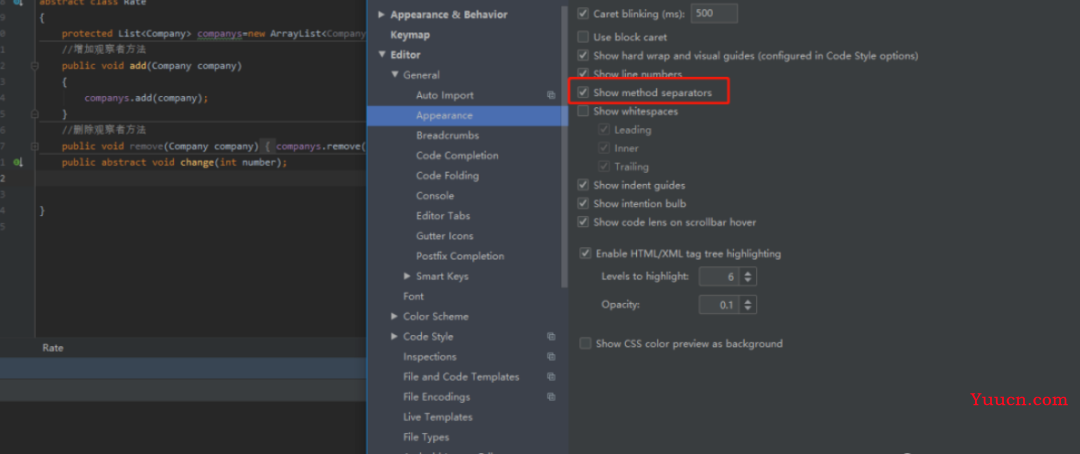Open Editor Tabs settings
The image size is (1080, 454).
pos(443,216)
